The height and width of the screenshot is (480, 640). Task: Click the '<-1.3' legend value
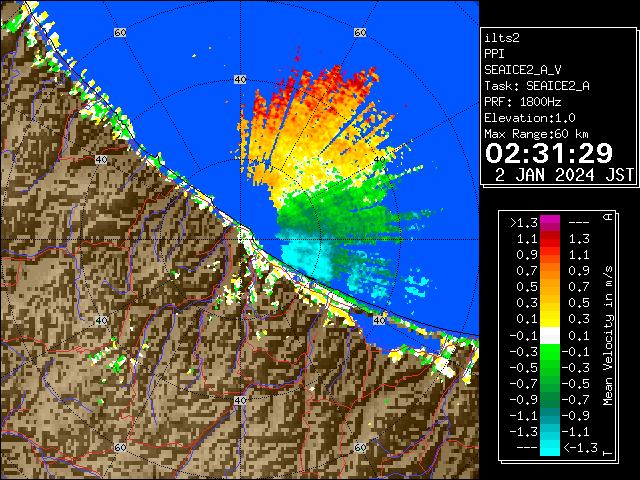click(580, 448)
